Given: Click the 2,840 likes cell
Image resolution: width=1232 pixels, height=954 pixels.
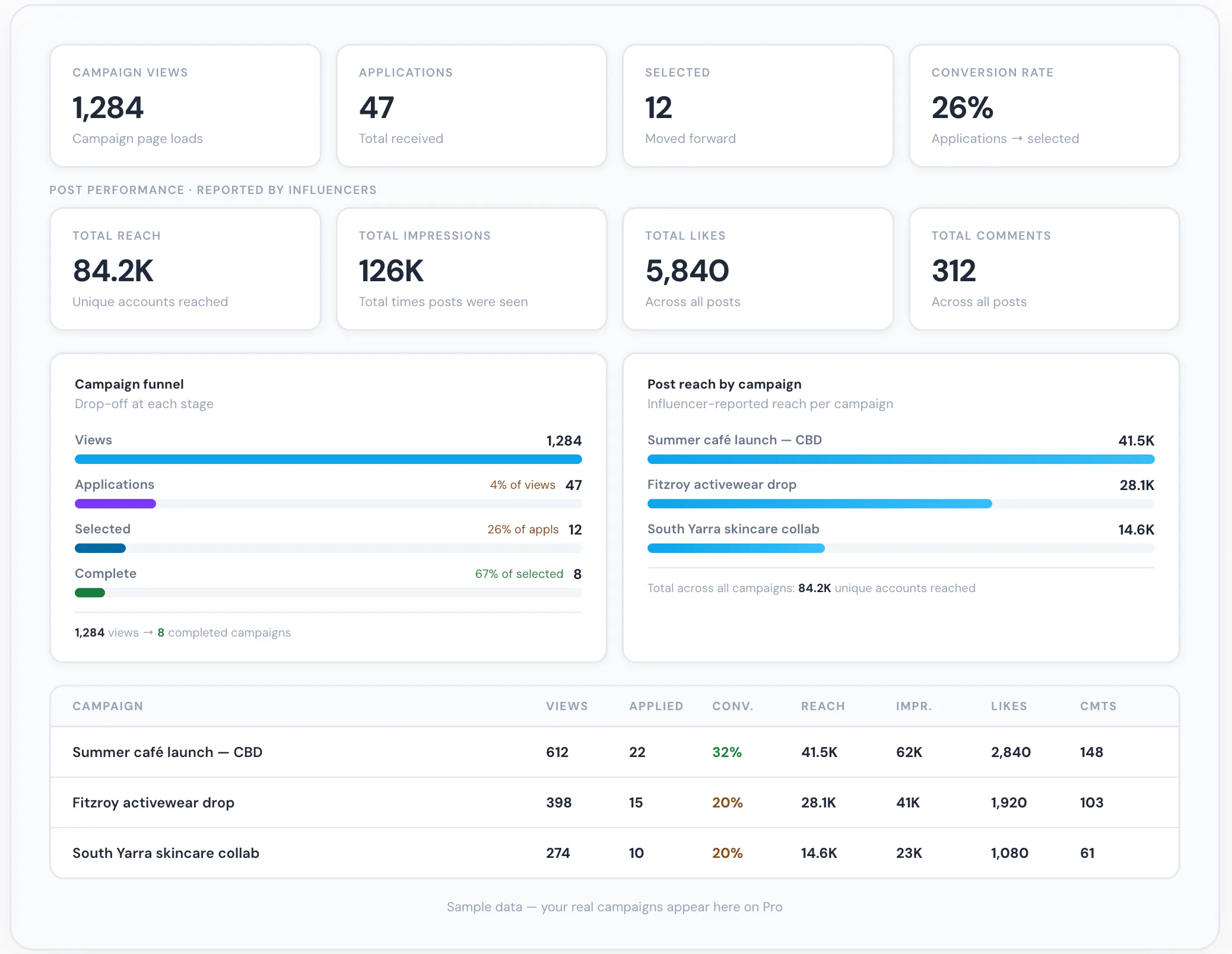Looking at the screenshot, I should coord(1011,752).
